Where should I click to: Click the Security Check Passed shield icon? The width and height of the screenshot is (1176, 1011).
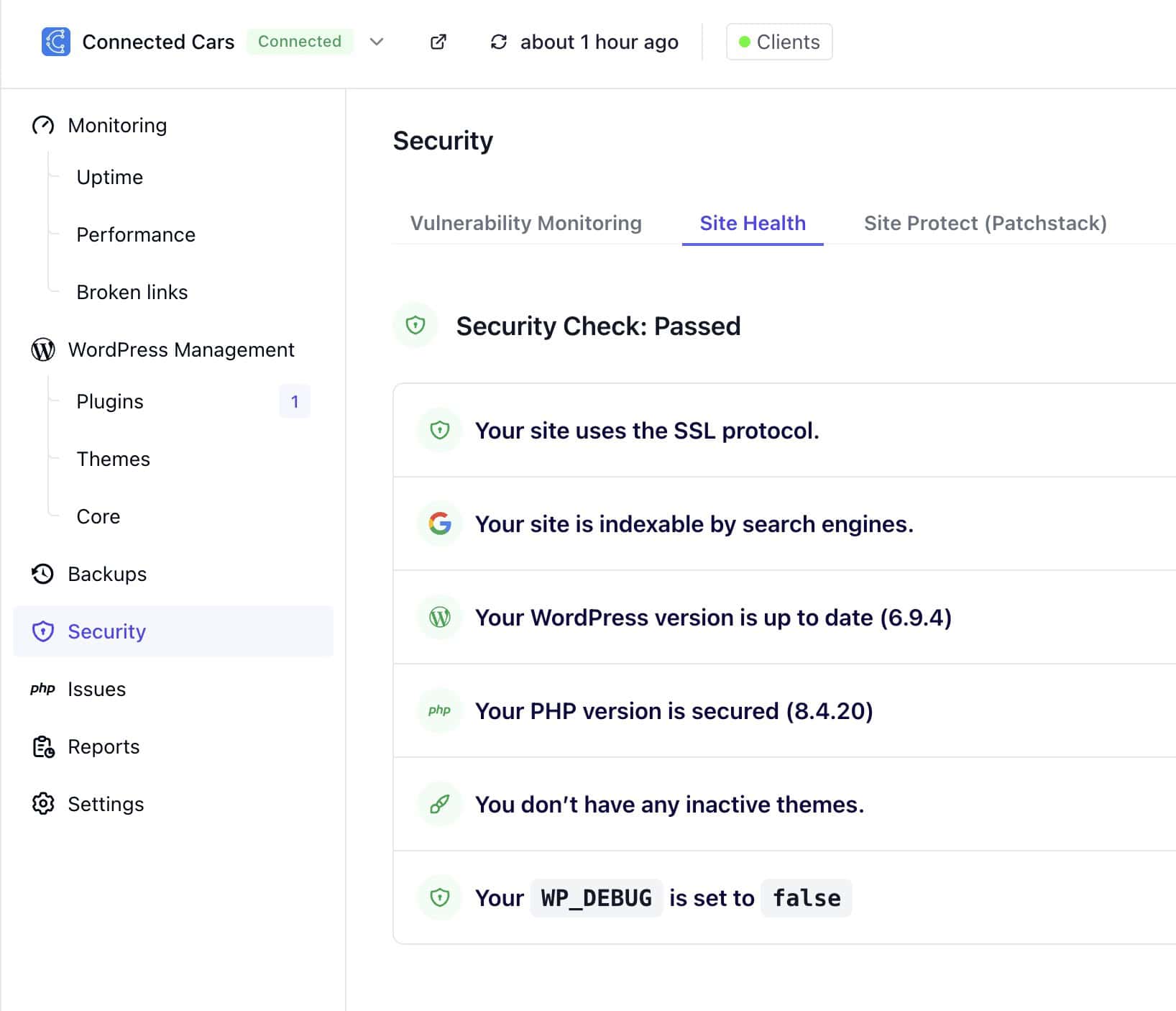click(x=415, y=326)
